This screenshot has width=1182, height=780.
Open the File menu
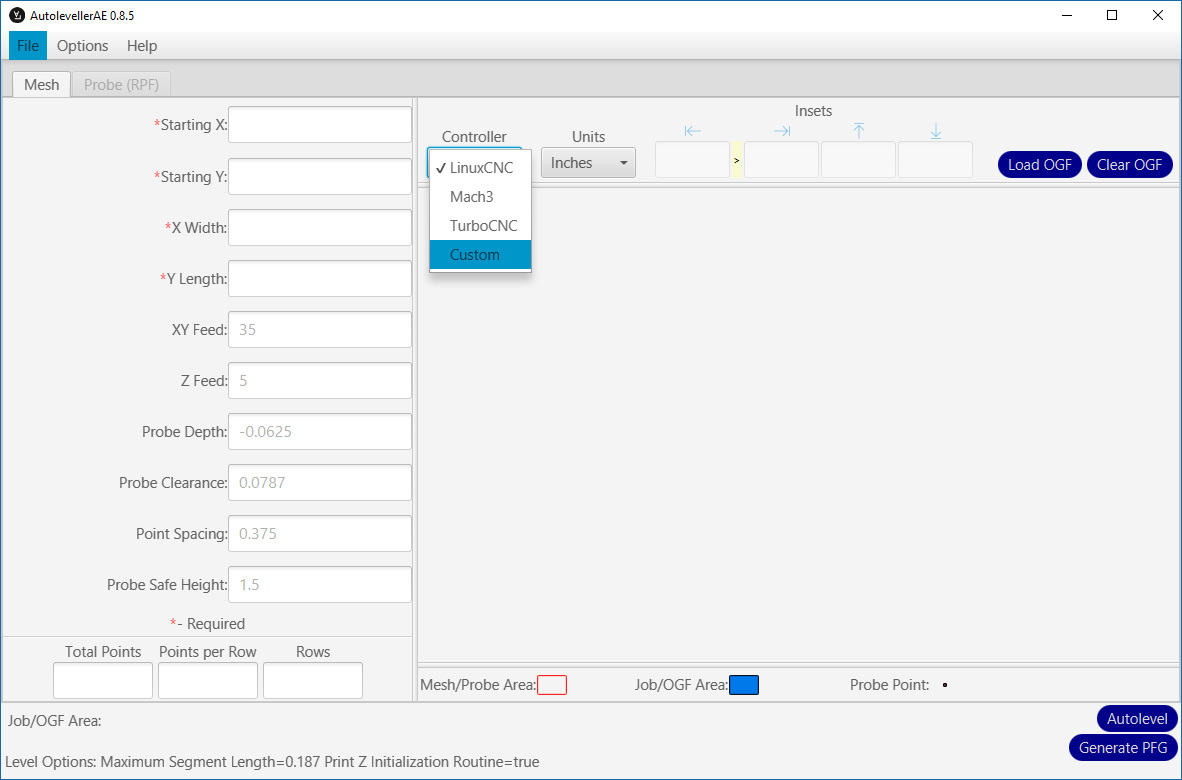tap(28, 46)
